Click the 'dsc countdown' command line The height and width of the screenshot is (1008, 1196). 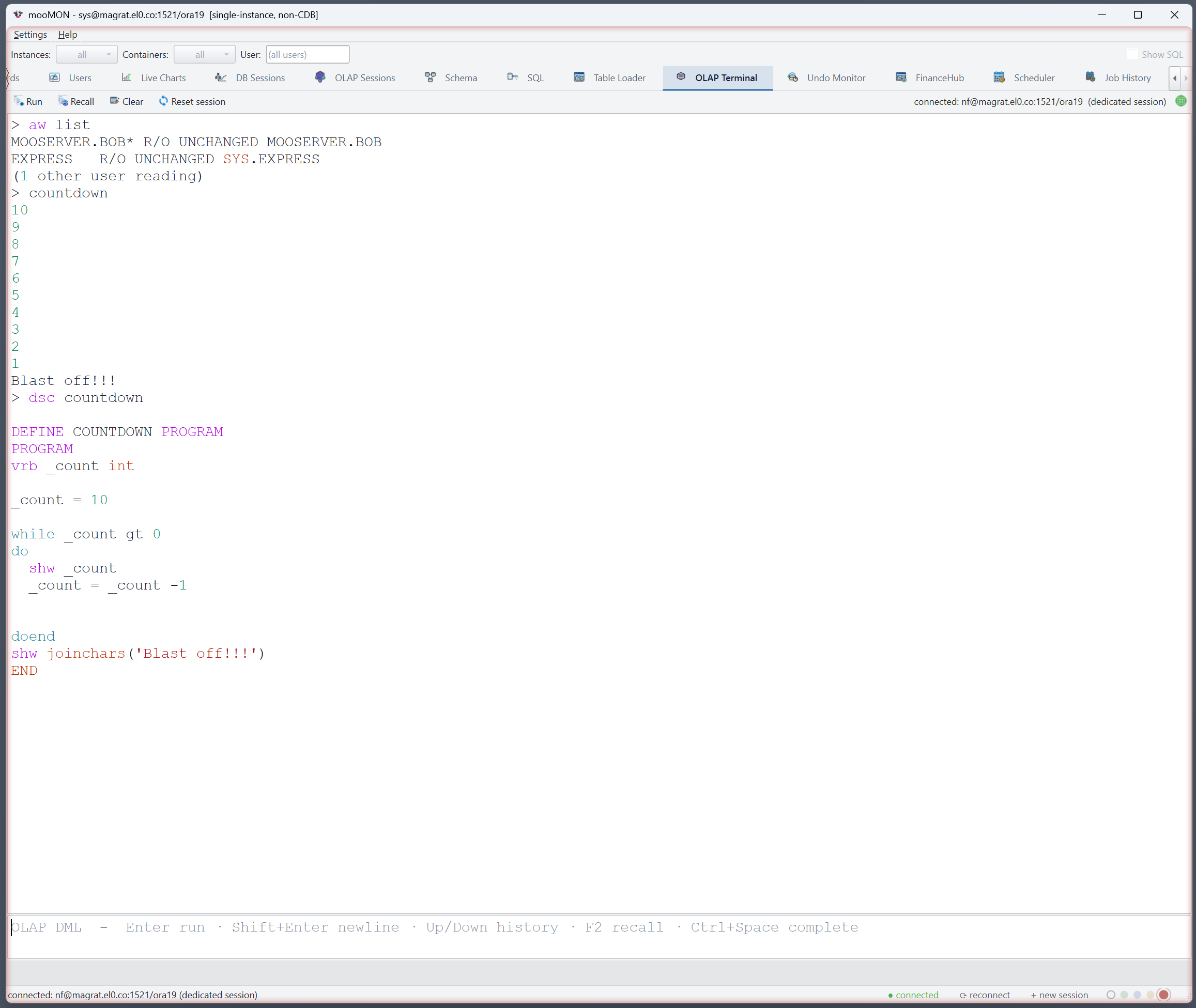tap(77, 398)
